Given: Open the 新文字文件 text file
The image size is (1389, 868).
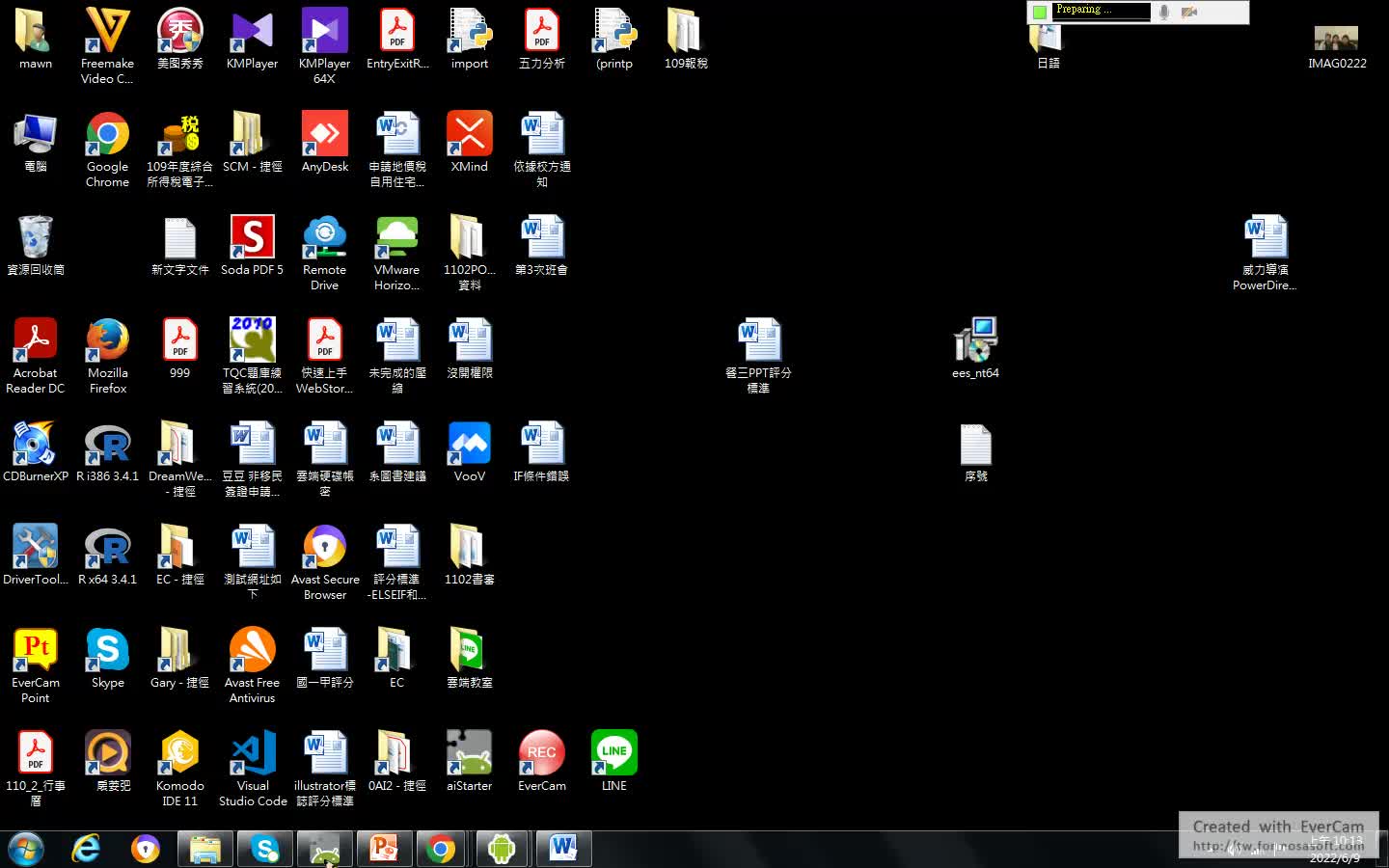Looking at the screenshot, I should point(179,245).
